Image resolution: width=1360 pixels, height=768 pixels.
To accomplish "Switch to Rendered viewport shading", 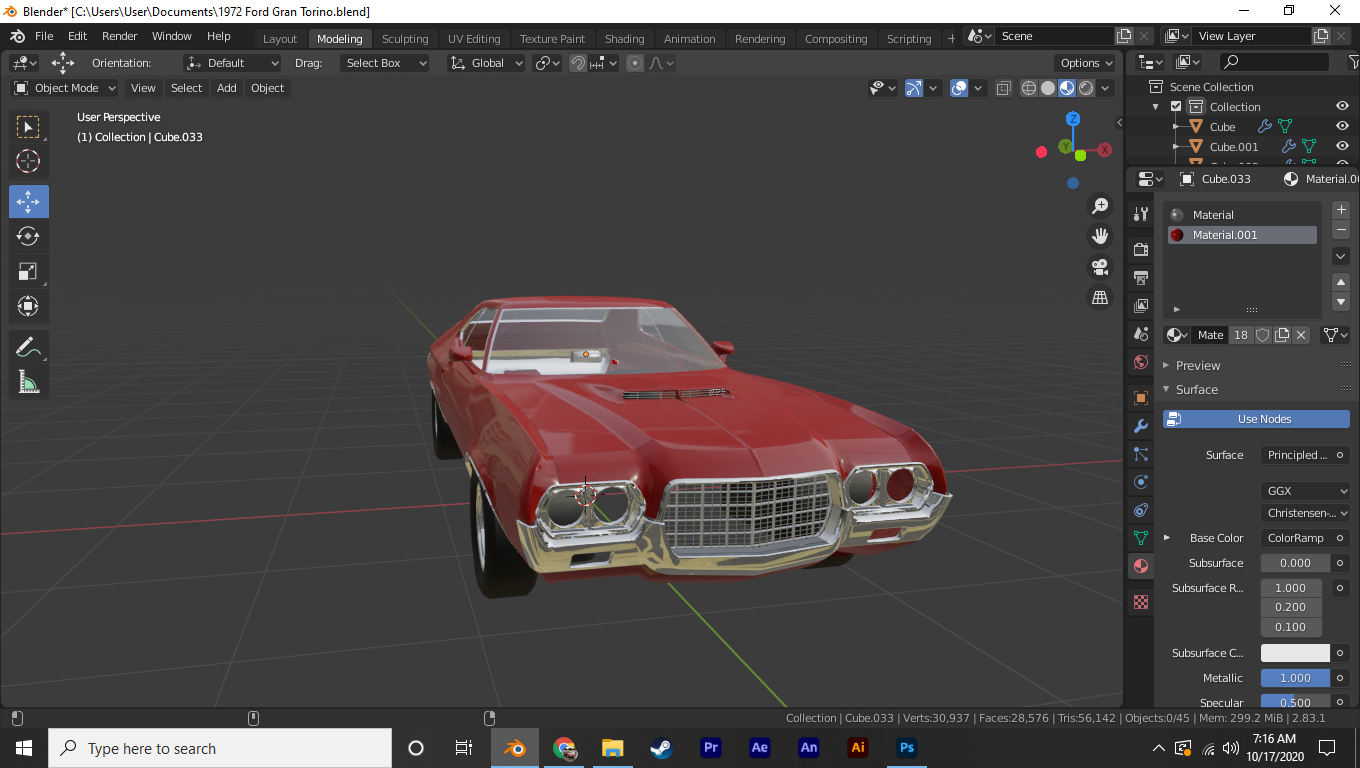I will [1086, 88].
